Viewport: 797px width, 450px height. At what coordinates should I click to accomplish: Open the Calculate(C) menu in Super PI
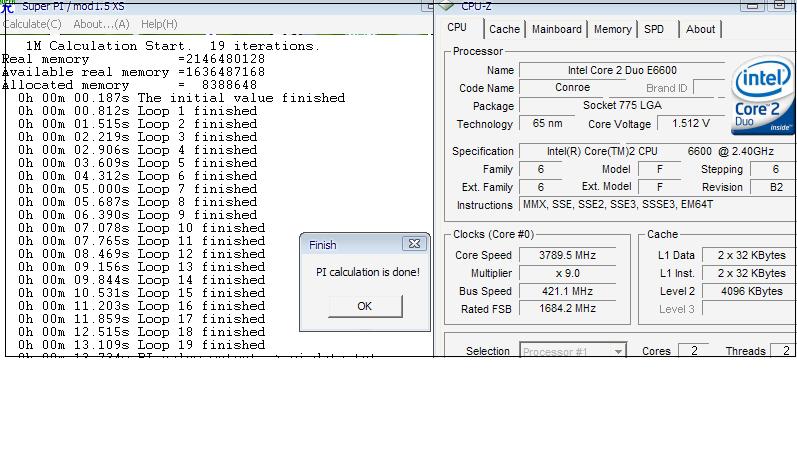click(32, 24)
